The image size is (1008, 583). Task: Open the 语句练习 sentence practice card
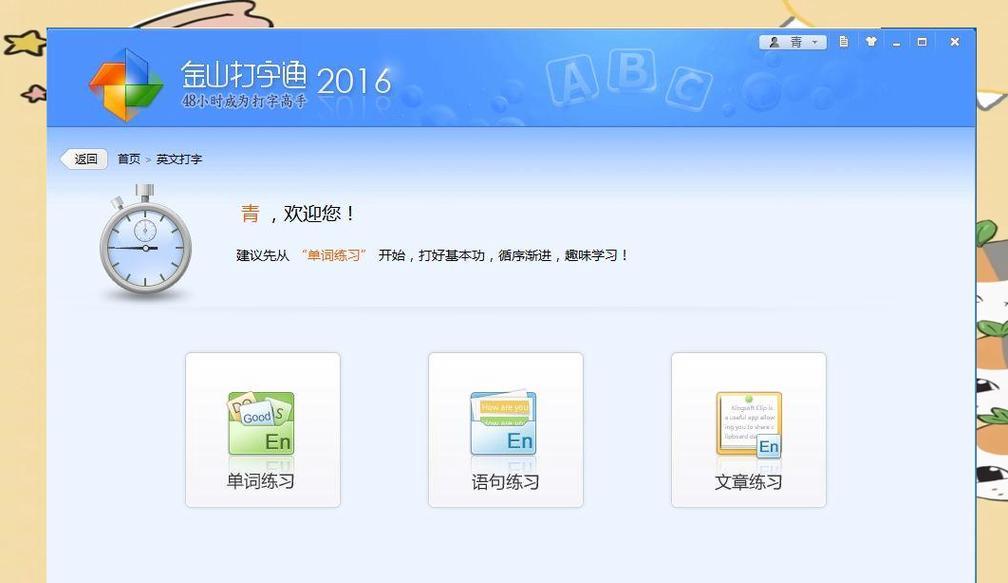click(x=505, y=429)
